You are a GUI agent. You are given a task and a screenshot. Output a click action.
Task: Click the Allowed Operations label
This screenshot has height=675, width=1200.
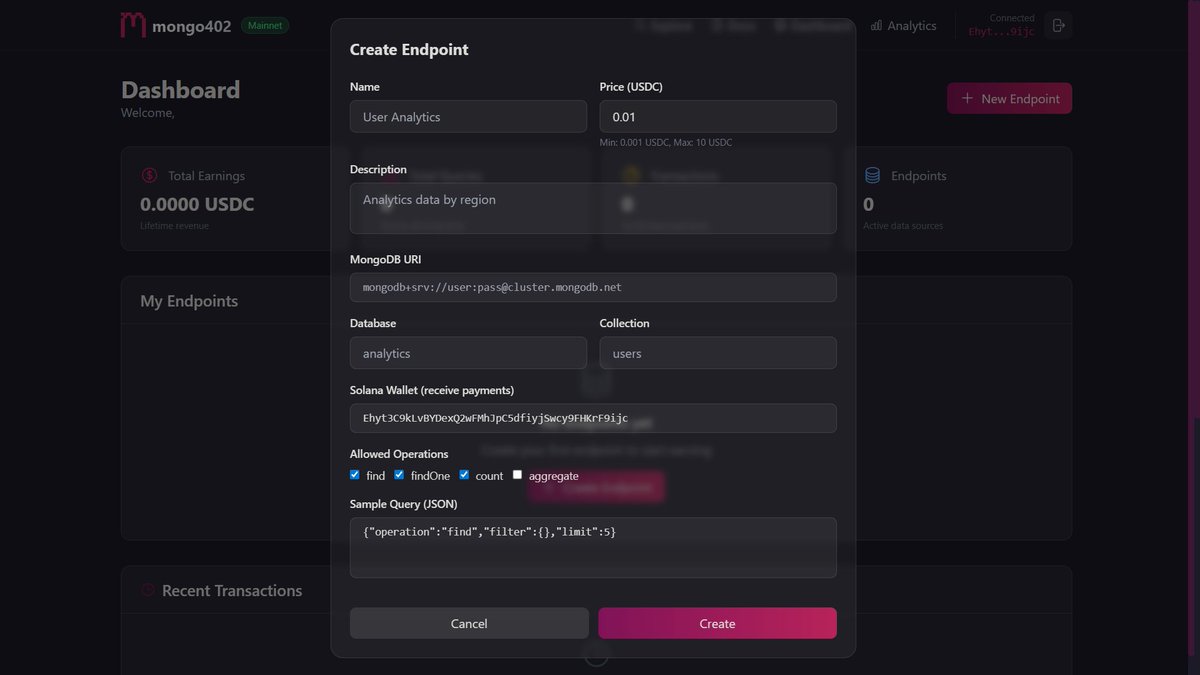pyautogui.click(x=399, y=454)
